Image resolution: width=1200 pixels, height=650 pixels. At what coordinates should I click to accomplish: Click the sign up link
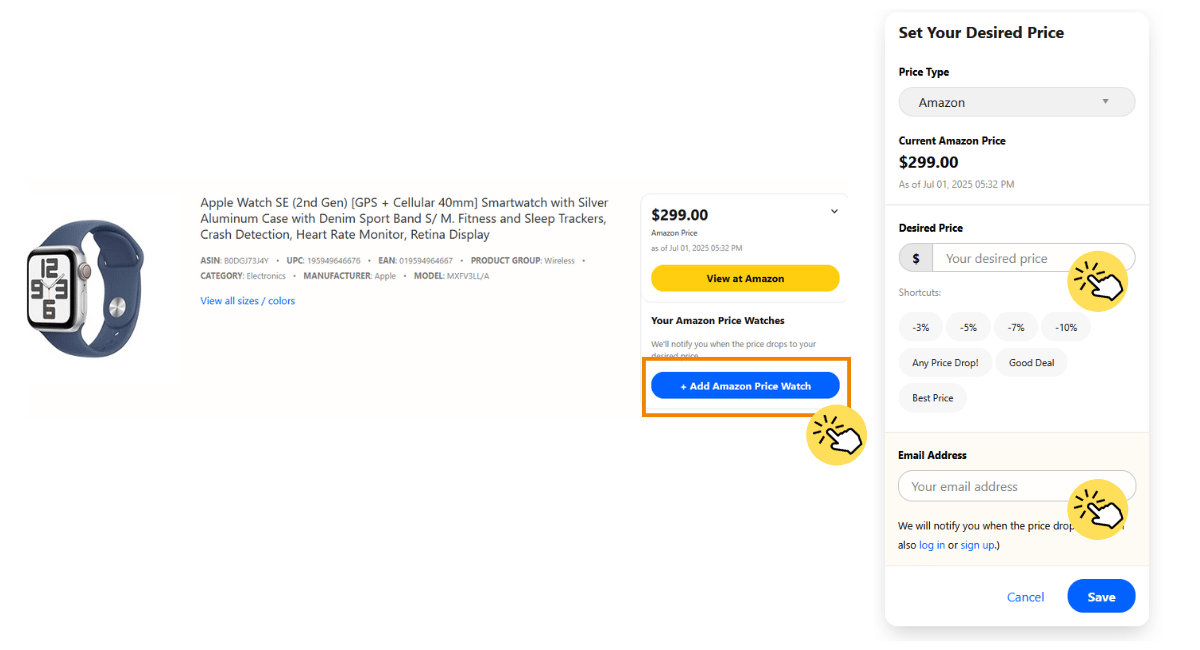[977, 545]
